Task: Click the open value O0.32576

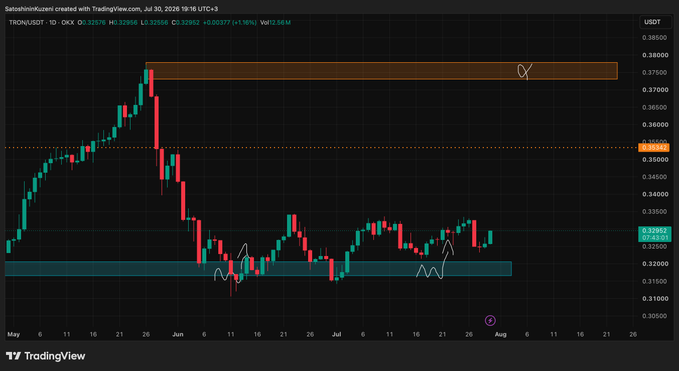Action: tap(91, 23)
